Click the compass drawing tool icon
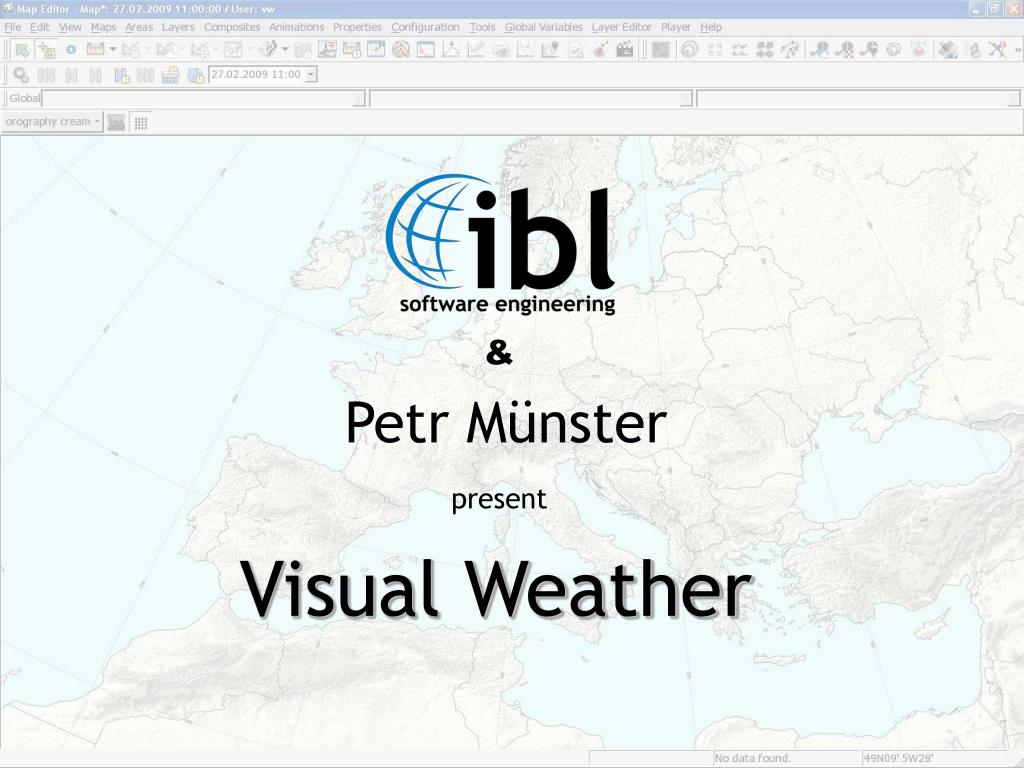1024x768 pixels. coord(268,49)
